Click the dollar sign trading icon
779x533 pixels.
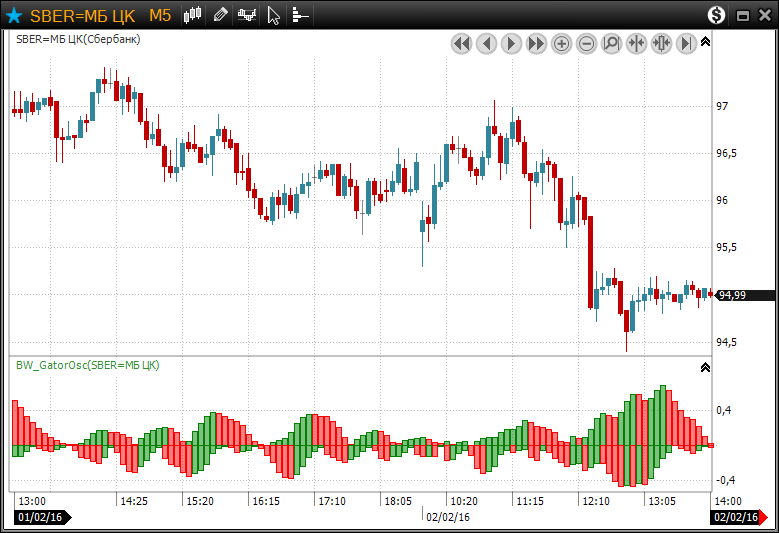(716, 15)
